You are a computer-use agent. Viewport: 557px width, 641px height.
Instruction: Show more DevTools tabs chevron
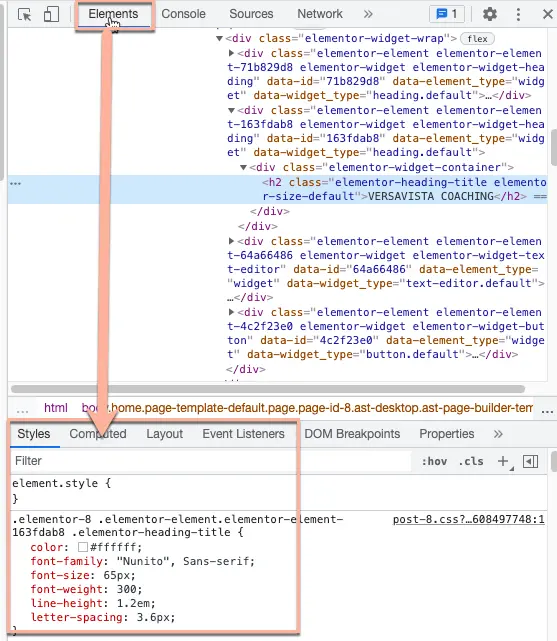368,14
